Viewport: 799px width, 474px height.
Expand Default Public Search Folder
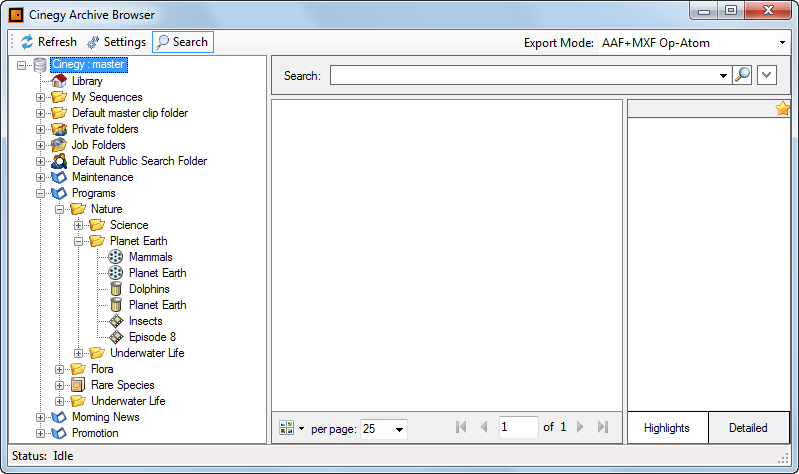(40, 162)
